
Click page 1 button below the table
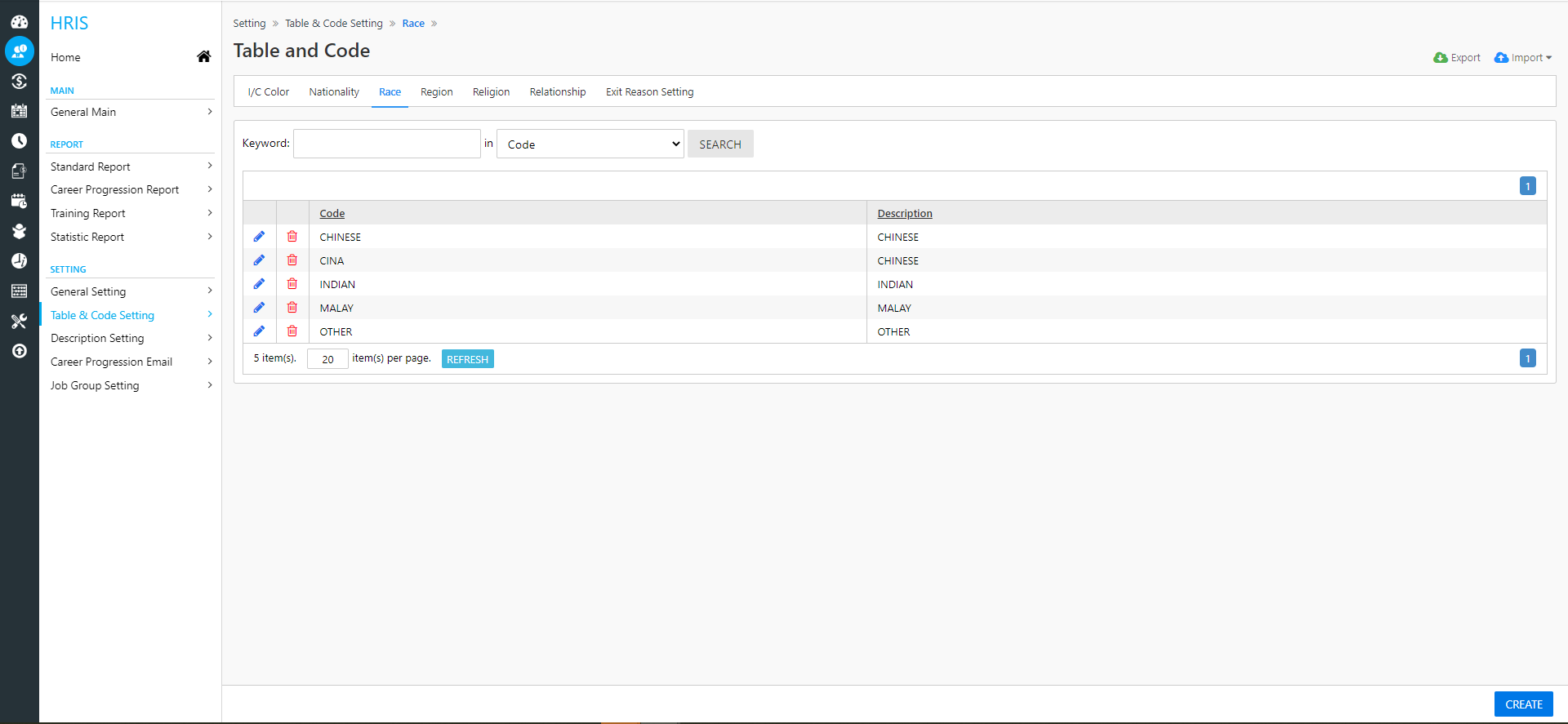click(1528, 358)
